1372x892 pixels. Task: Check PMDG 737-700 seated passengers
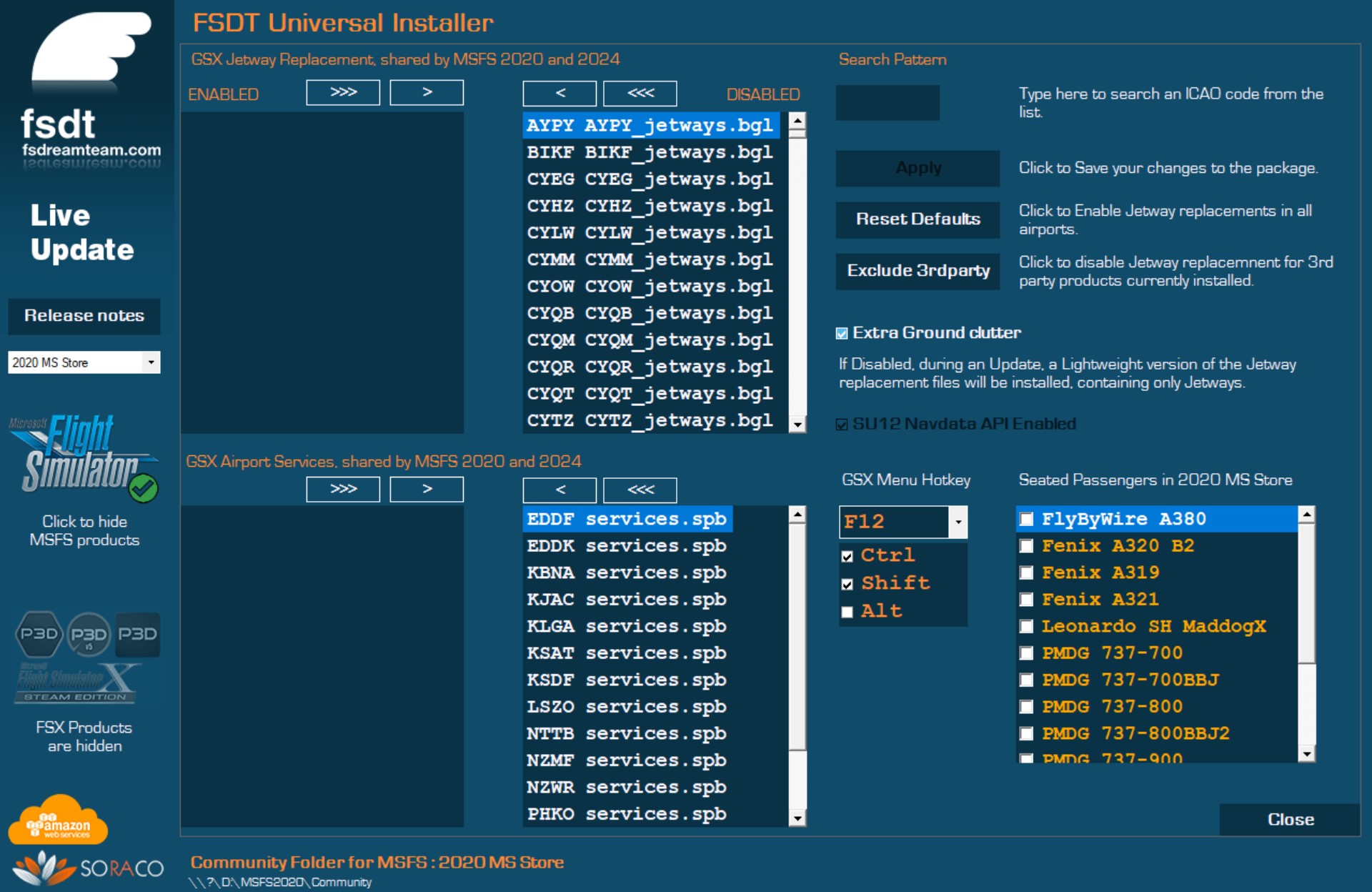(1027, 653)
